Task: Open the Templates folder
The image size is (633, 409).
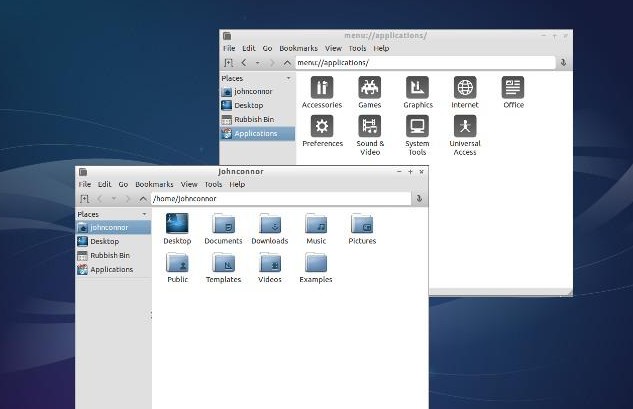Action: tap(223, 263)
